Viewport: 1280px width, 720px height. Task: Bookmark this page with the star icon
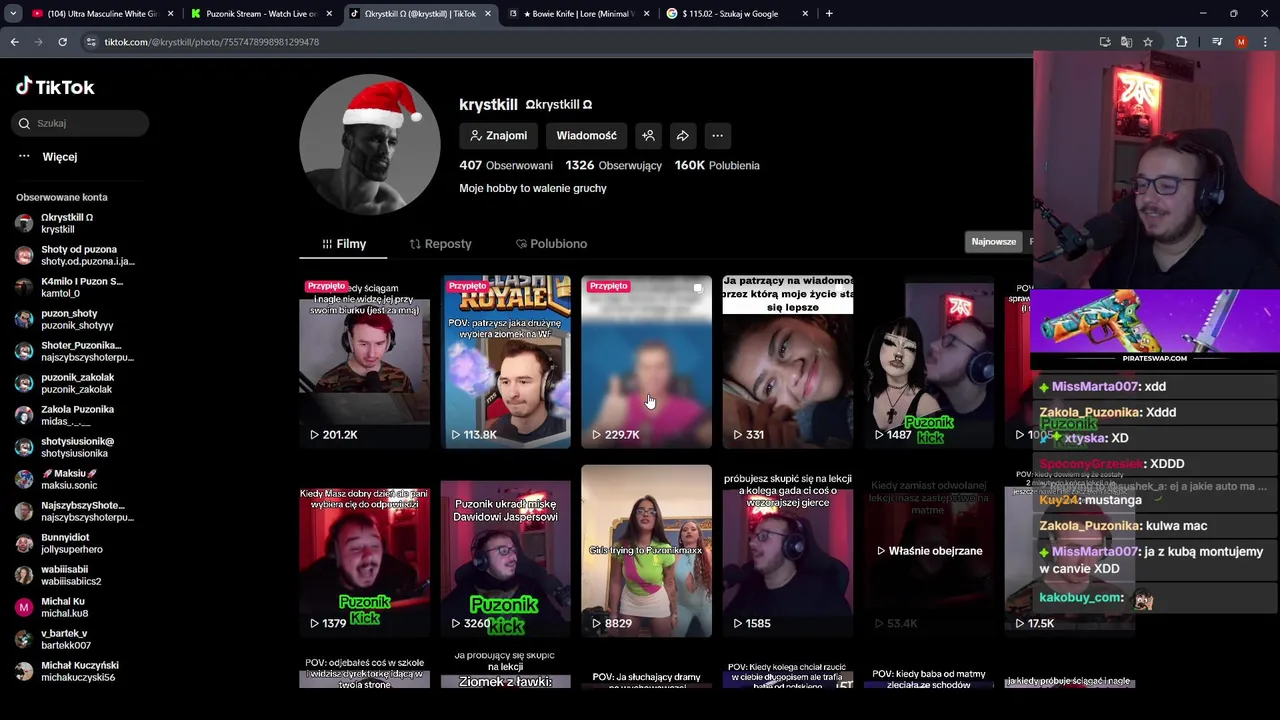1148,42
